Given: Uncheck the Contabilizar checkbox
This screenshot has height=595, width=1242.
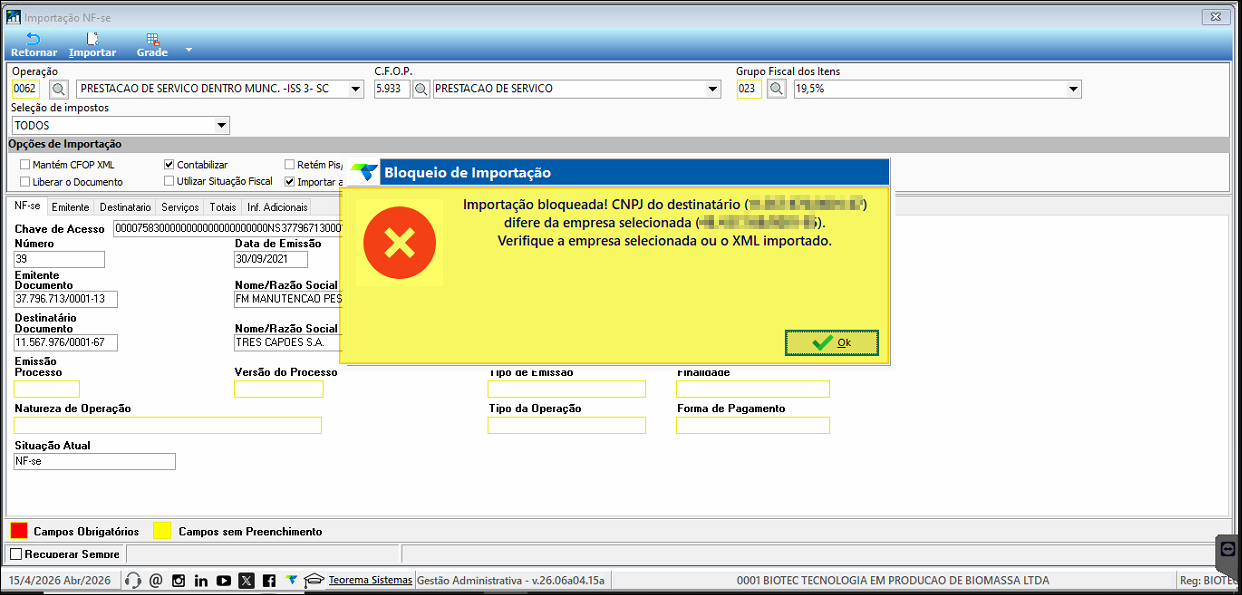Looking at the screenshot, I should pyautogui.click(x=169, y=164).
